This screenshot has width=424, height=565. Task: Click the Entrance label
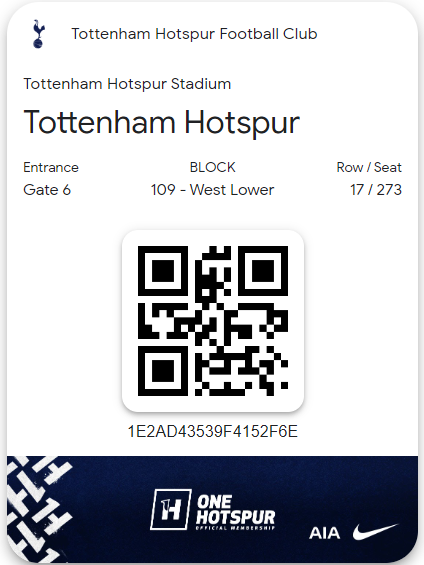51,168
